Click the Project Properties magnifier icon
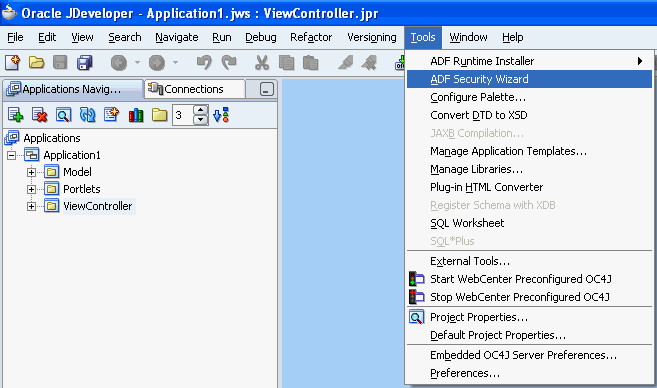This screenshot has width=657, height=388. point(416,317)
